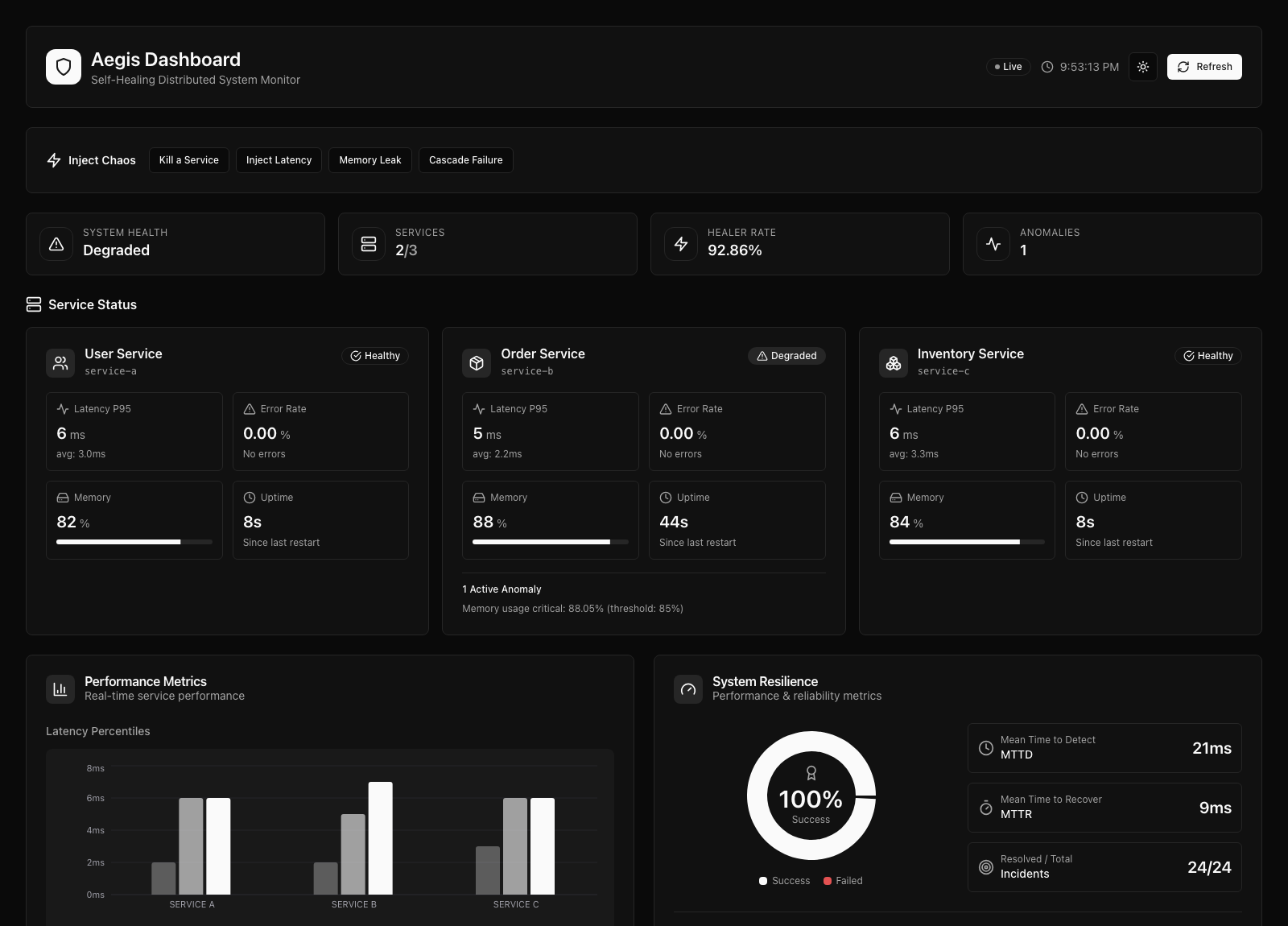Click the Inject Chaos lightning bolt icon
The width and height of the screenshot is (1288, 926).
tap(54, 160)
